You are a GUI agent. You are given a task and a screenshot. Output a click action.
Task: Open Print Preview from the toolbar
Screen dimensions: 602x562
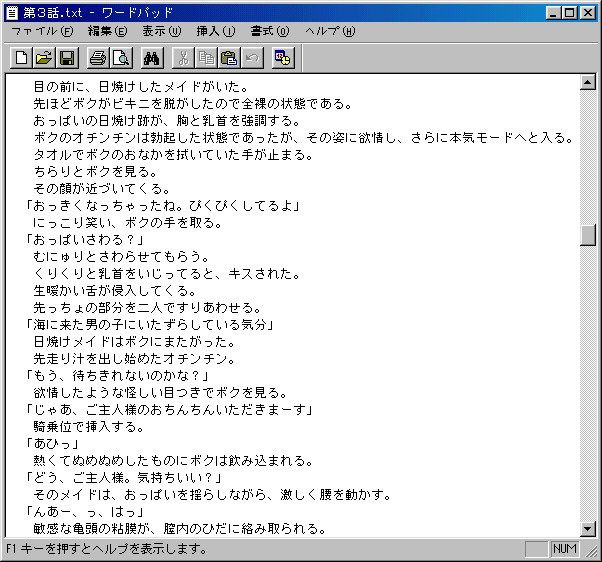[x=121, y=58]
